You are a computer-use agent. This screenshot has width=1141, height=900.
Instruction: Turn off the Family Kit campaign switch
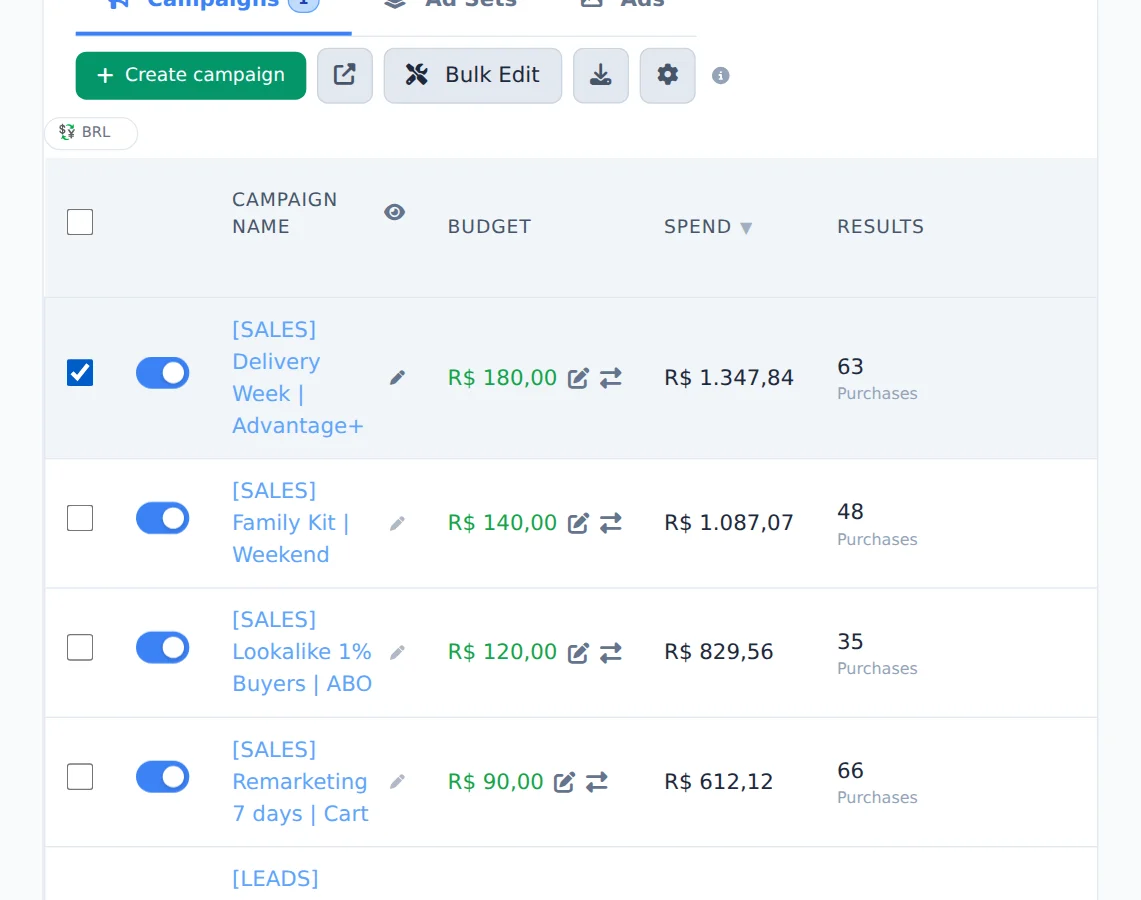[x=162, y=518]
